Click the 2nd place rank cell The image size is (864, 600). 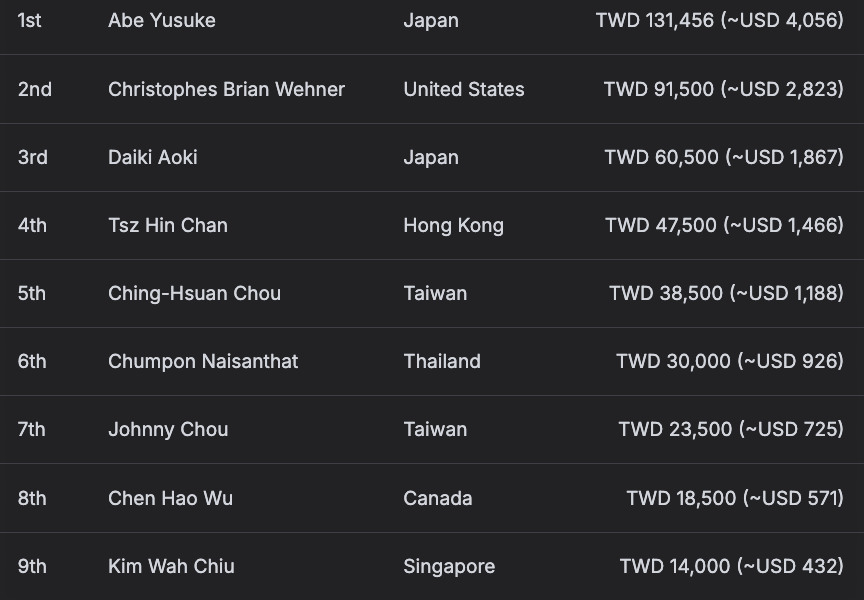click(x=35, y=89)
